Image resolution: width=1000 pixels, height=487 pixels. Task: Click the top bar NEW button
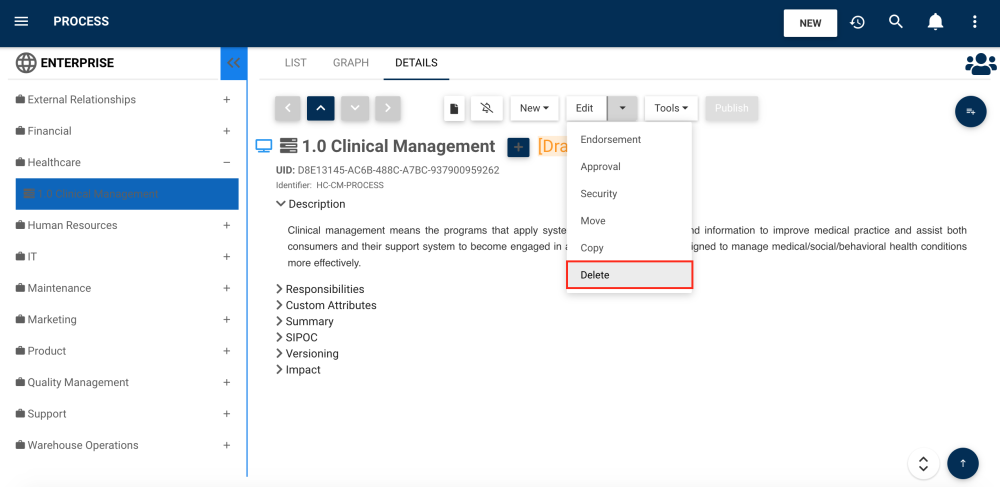(x=810, y=23)
